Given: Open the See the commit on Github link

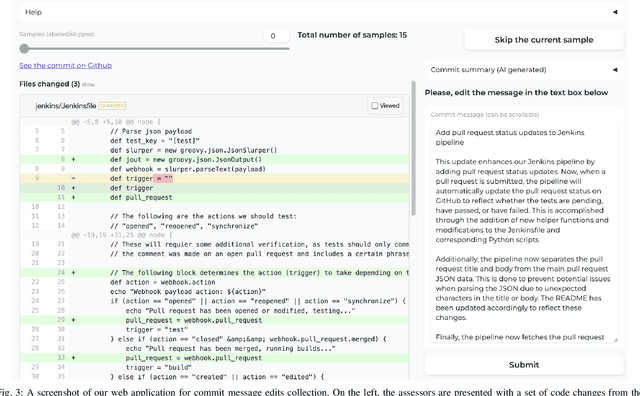Looking at the screenshot, I should [x=65, y=65].
